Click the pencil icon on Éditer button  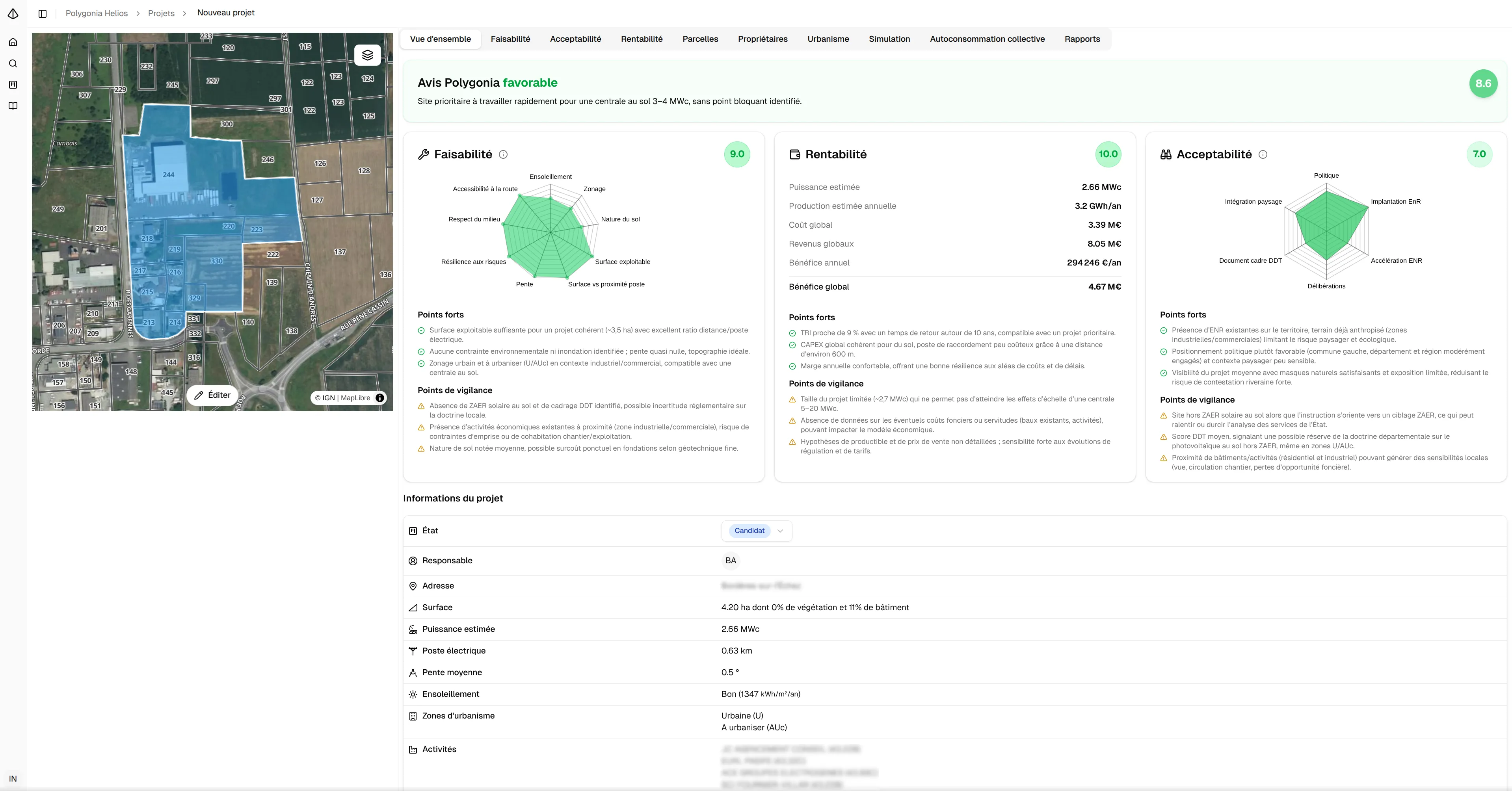click(199, 395)
